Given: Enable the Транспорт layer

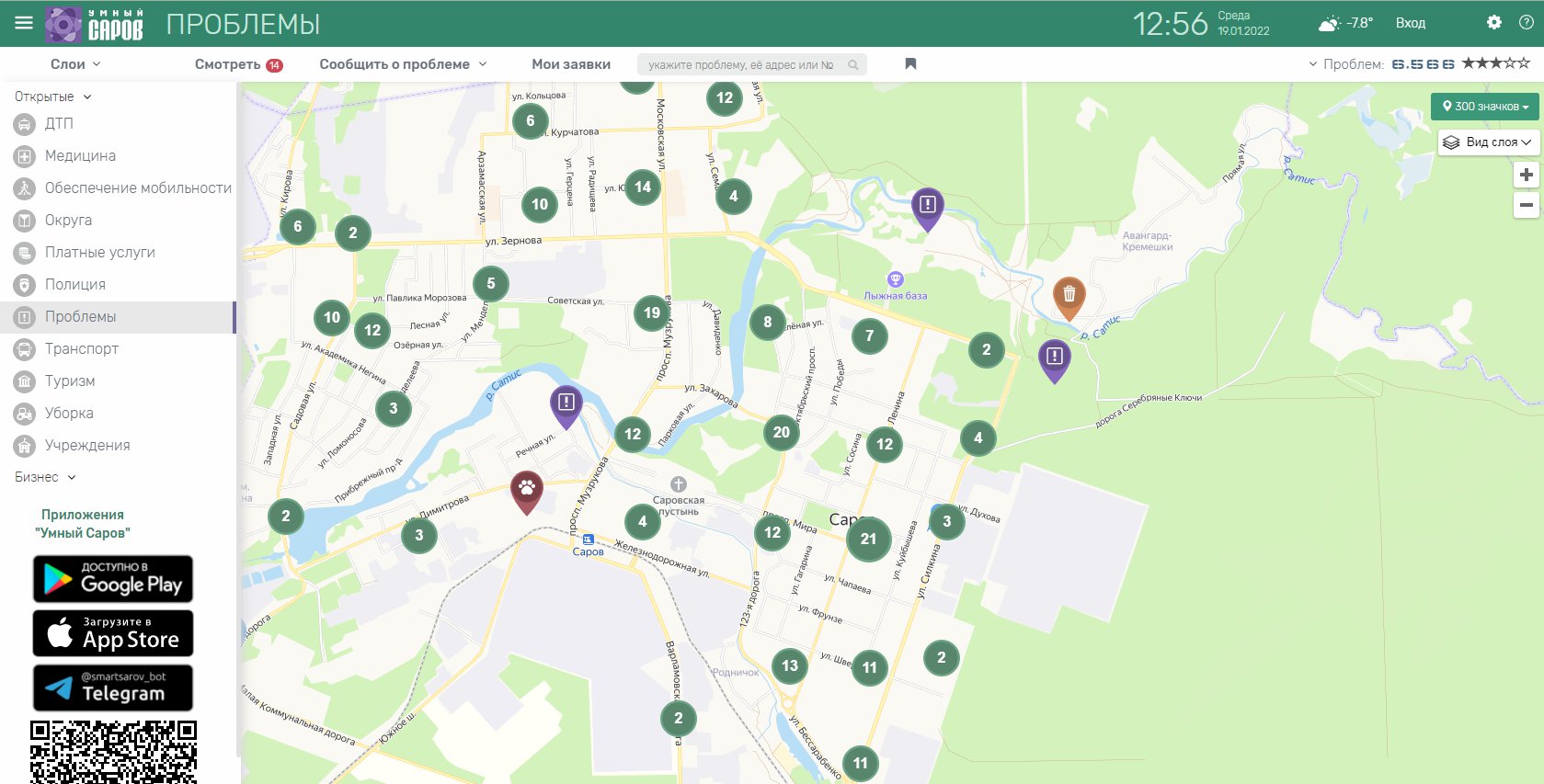Looking at the screenshot, I should click(81, 349).
